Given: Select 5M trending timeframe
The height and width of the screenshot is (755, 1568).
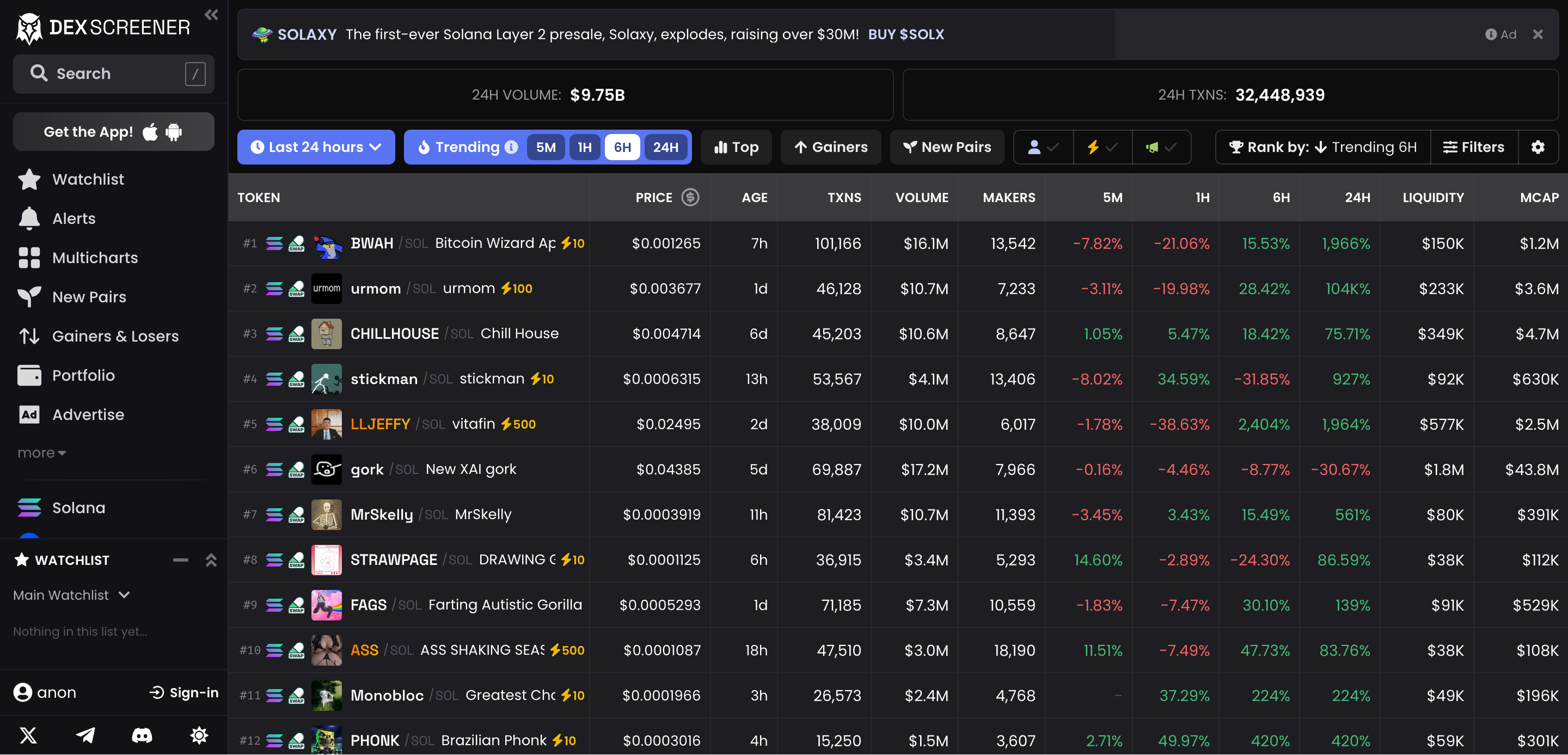Looking at the screenshot, I should click(x=546, y=147).
